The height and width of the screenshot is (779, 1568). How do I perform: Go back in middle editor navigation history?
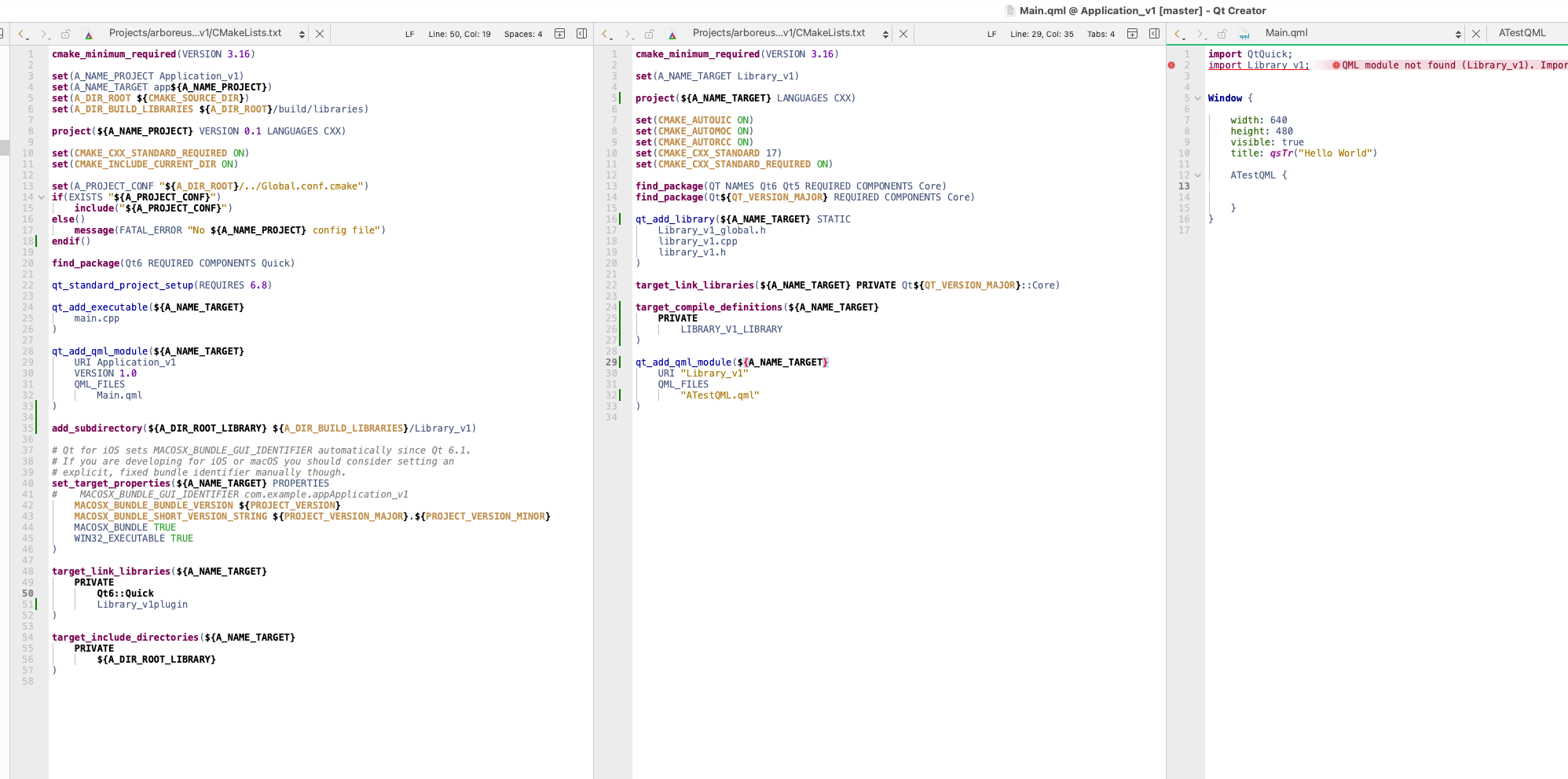(x=606, y=34)
